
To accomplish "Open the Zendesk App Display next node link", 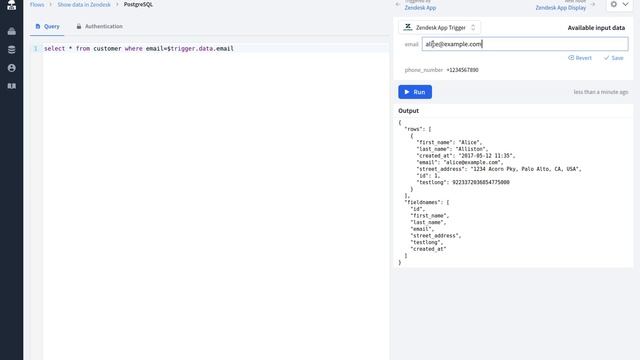I will [560, 7].
